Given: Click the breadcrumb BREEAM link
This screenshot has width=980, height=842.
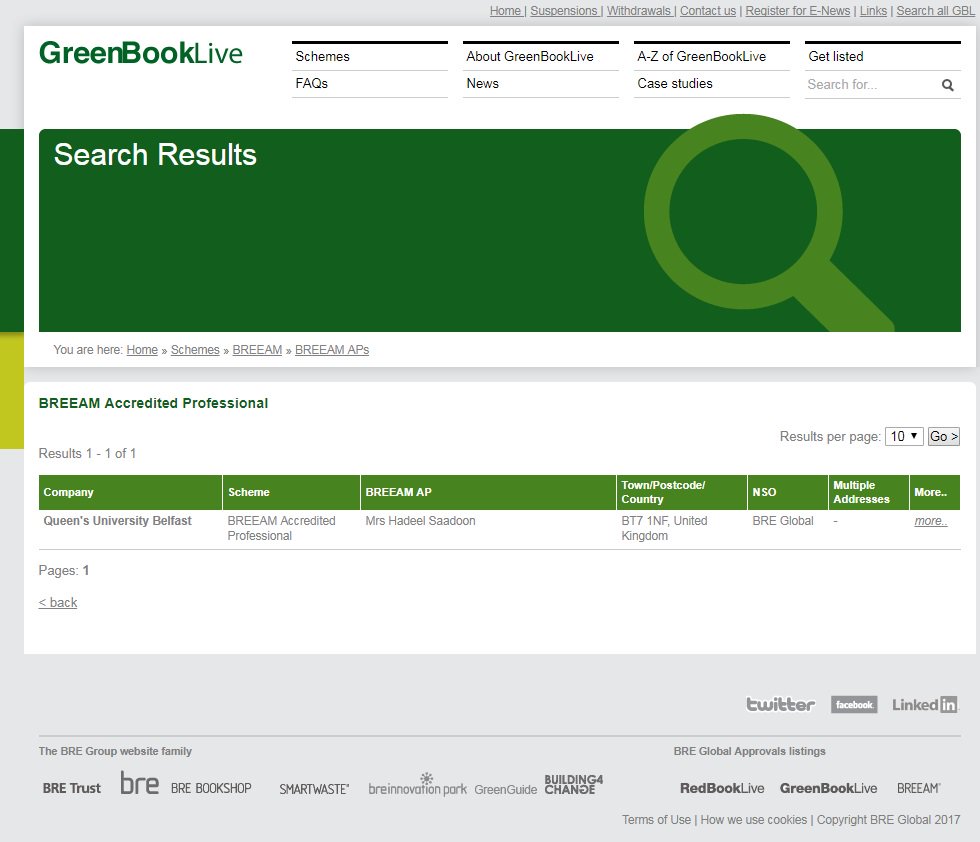Looking at the screenshot, I should click(257, 350).
